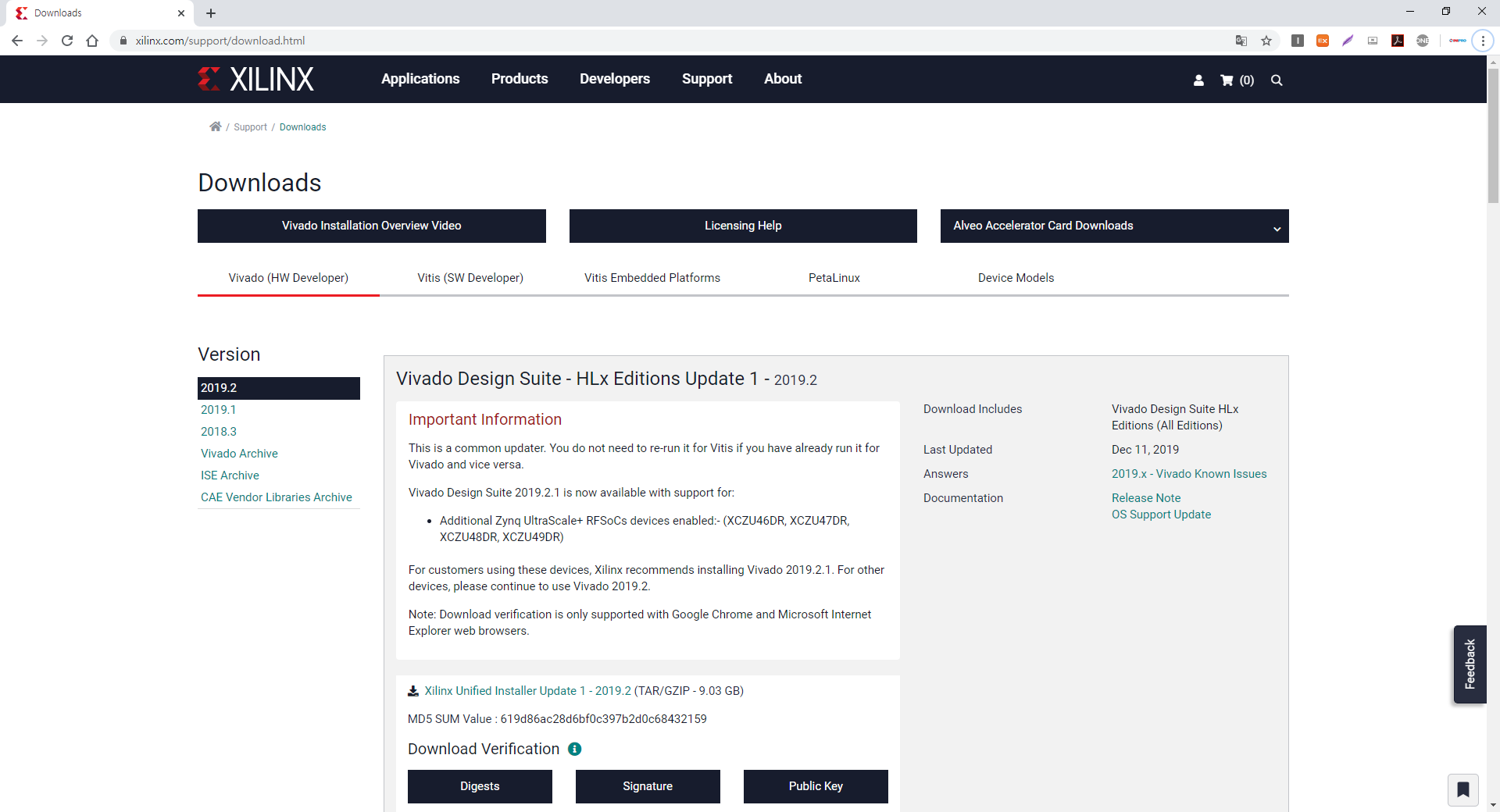This screenshot has height=812, width=1500.
Task: Click the 'Important Information' heading
Action: (485, 419)
